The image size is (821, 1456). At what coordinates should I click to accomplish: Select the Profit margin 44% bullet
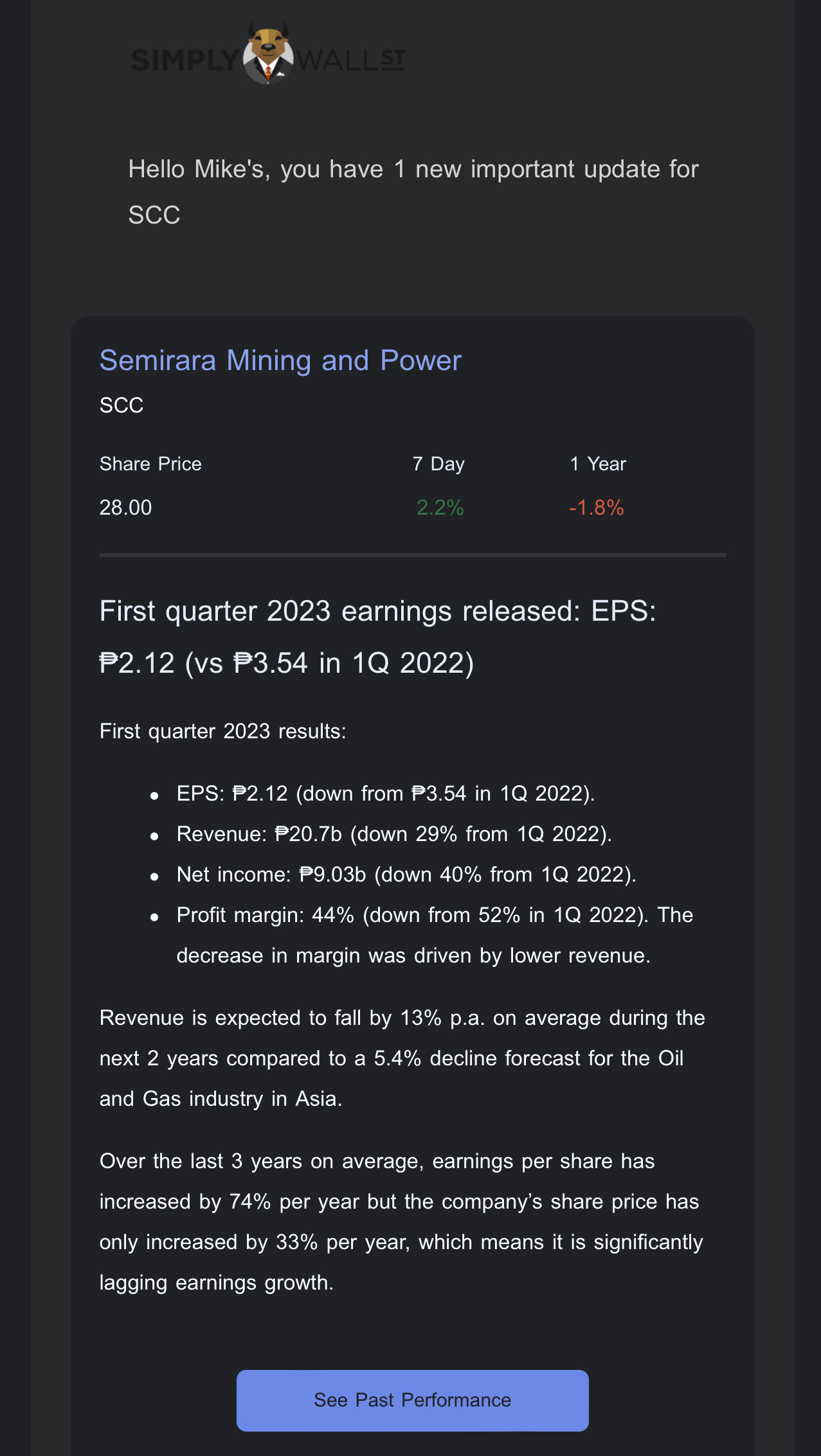[x=434, y=914]
